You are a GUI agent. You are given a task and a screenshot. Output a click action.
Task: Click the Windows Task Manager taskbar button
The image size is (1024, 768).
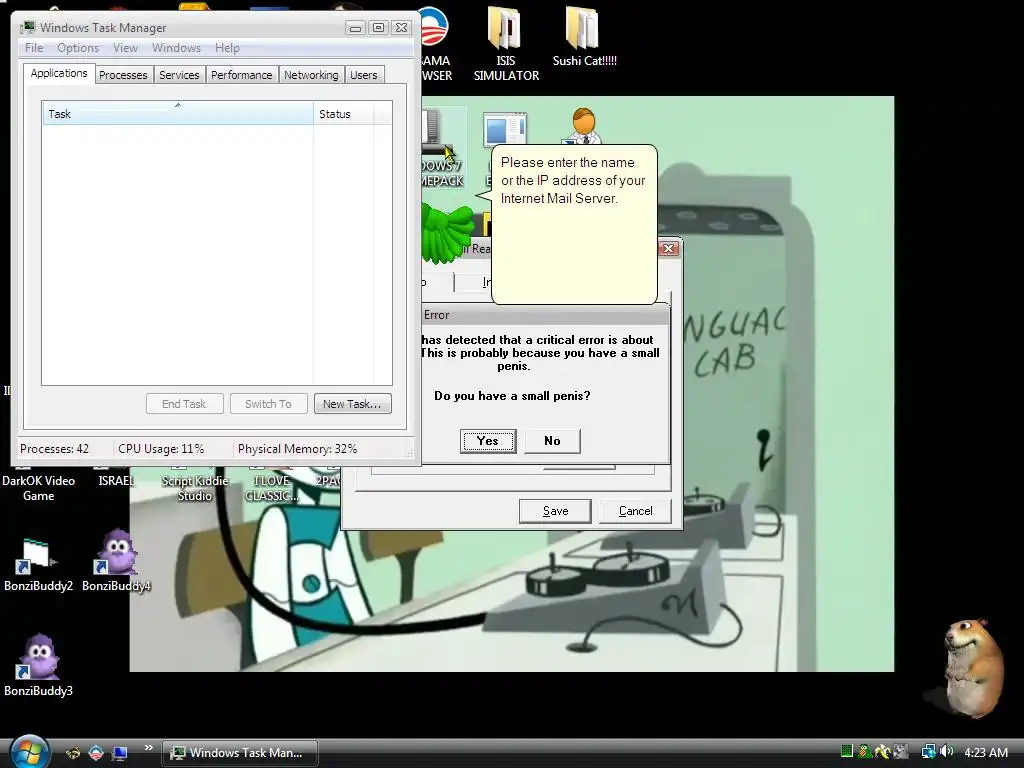click(240, 752)
